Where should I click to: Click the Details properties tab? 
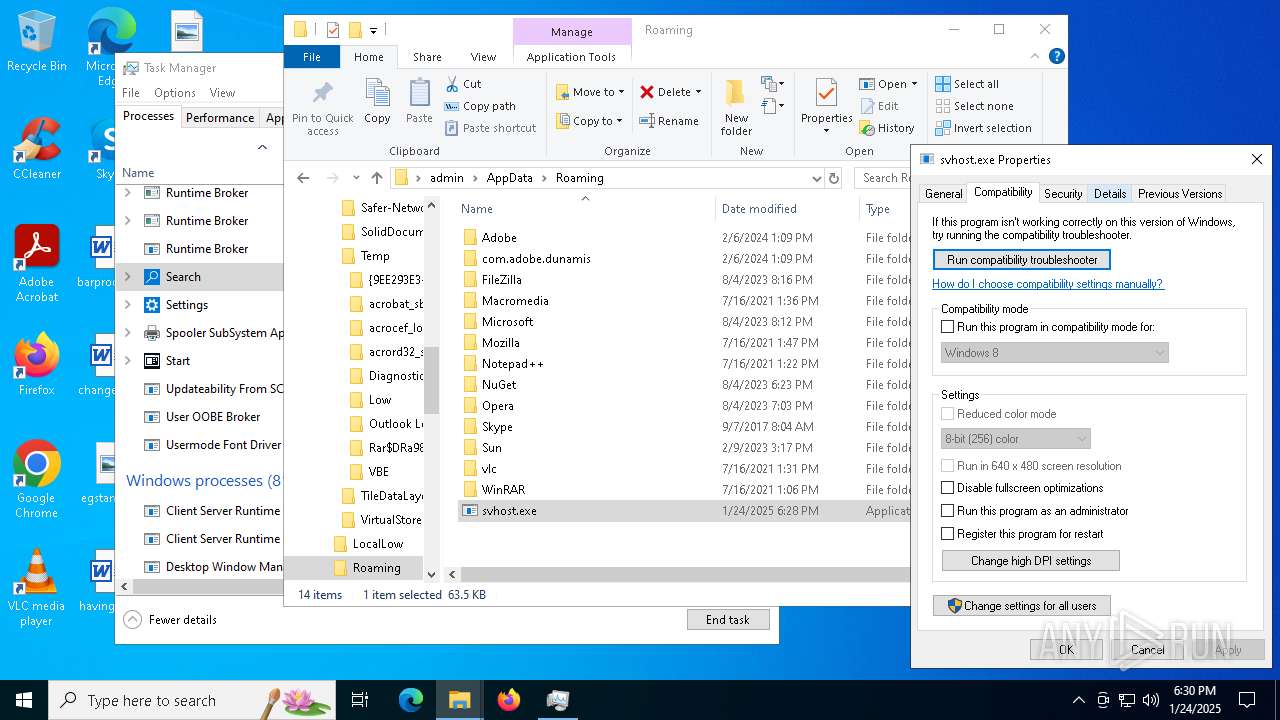[1109, 194]
